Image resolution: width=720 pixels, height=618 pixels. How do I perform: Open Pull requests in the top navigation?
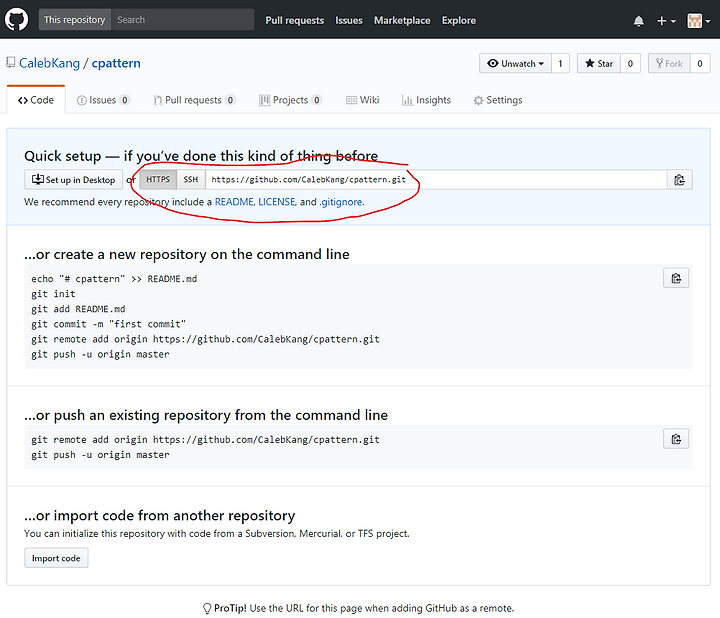(x=294, y=20)
